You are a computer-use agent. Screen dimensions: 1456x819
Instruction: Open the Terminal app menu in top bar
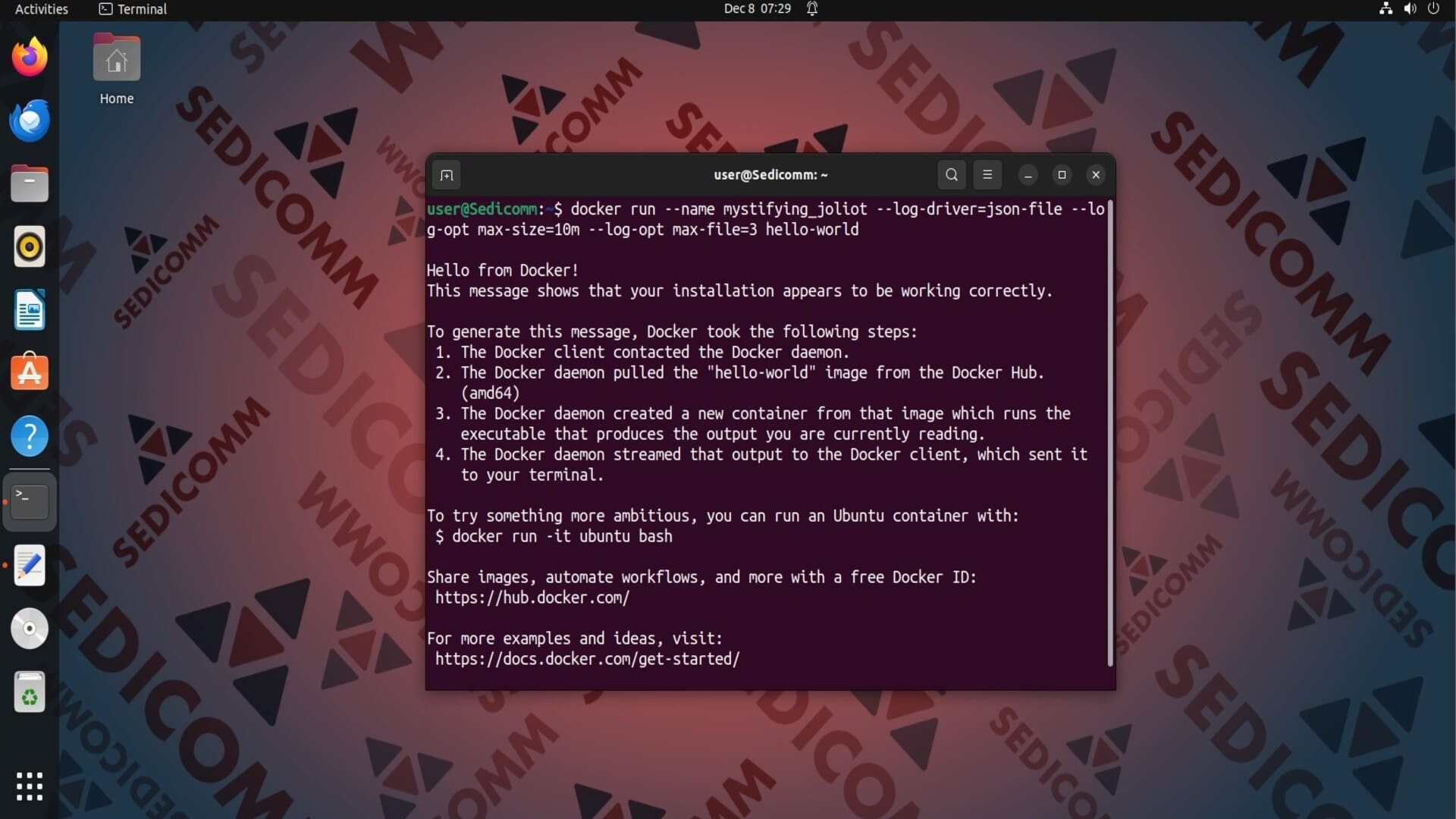133,9
